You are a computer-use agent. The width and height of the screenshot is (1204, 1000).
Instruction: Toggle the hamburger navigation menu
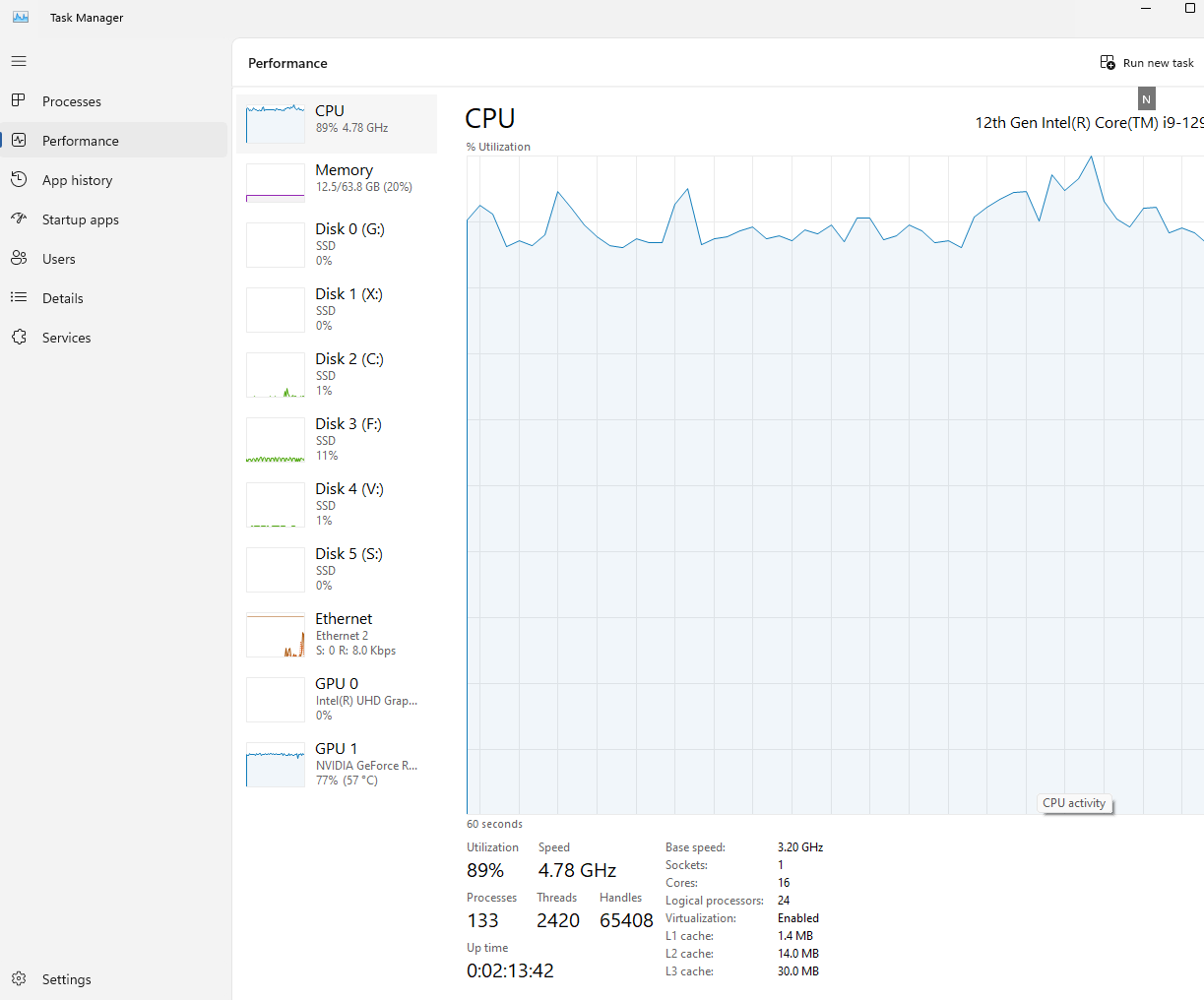[19, 61]
